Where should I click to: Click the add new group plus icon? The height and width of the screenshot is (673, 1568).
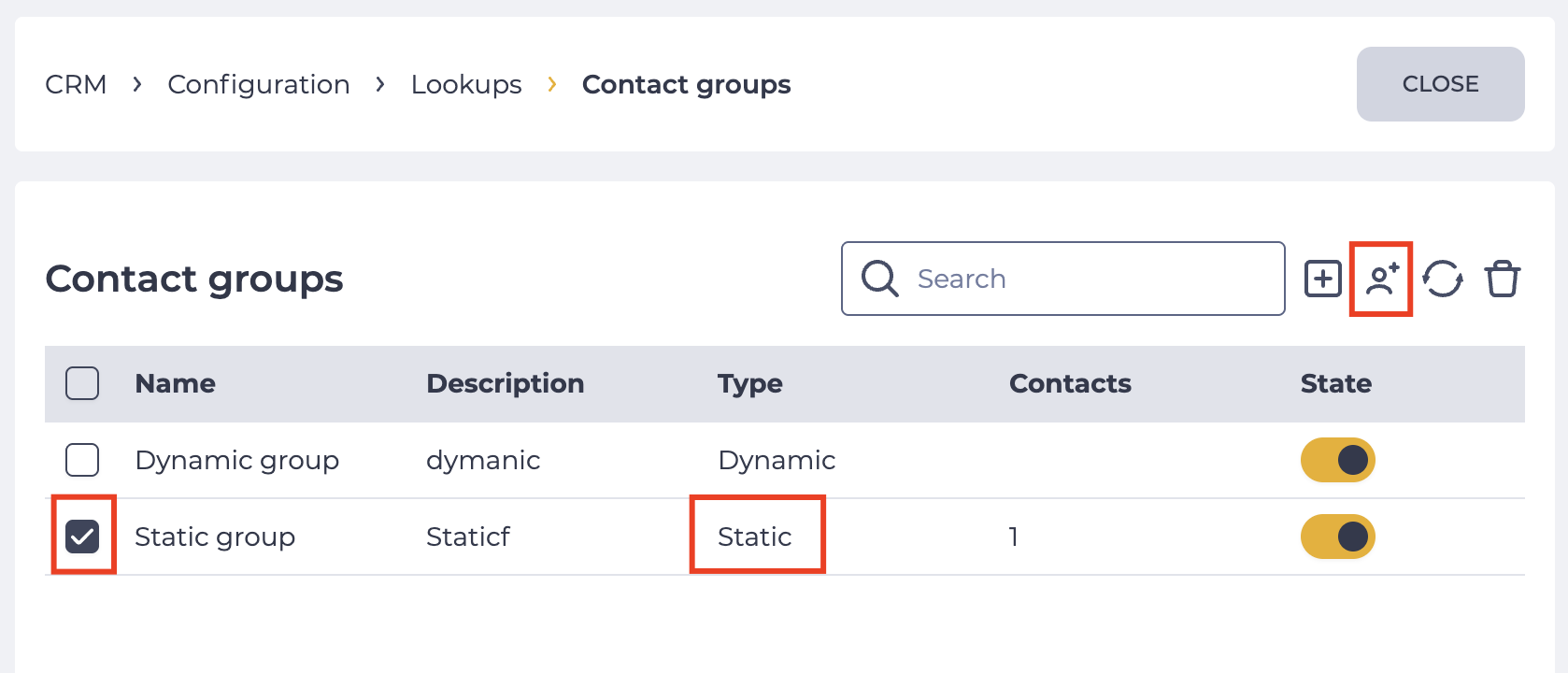pyautogui.click(x=1322, y=279)
